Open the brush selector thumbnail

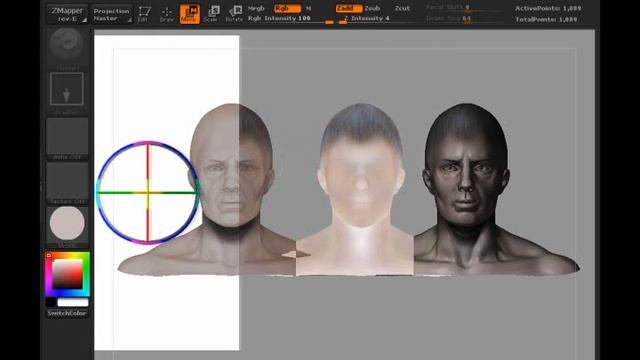(x=67, y=47)
